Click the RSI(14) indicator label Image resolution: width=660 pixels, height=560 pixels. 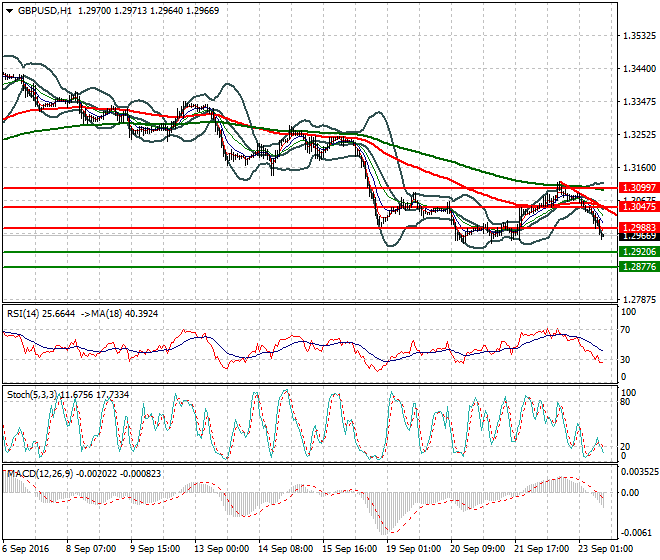28,313
